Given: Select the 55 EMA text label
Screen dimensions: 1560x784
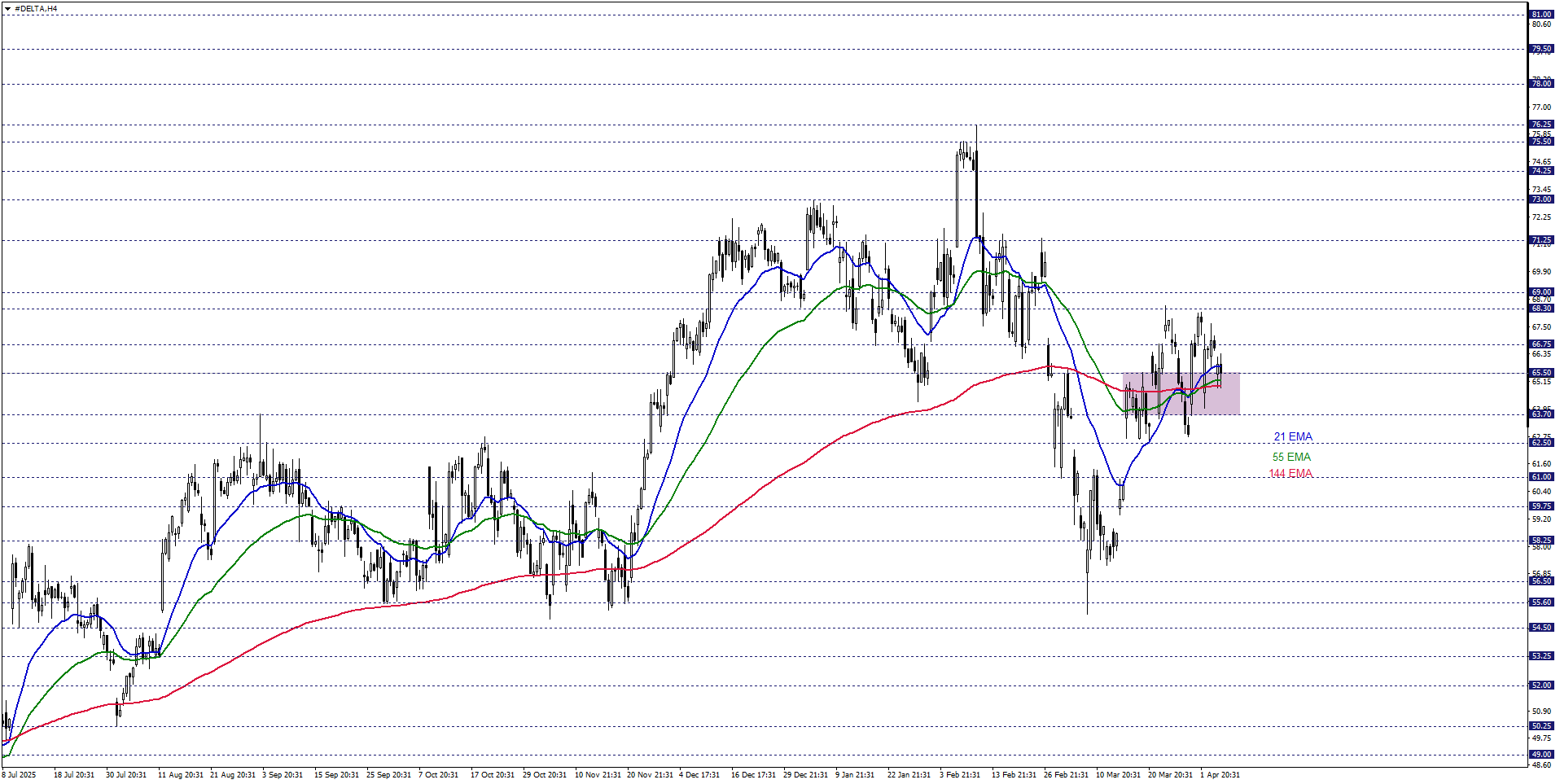Looking at the screenshot, I should (1291, 457).
